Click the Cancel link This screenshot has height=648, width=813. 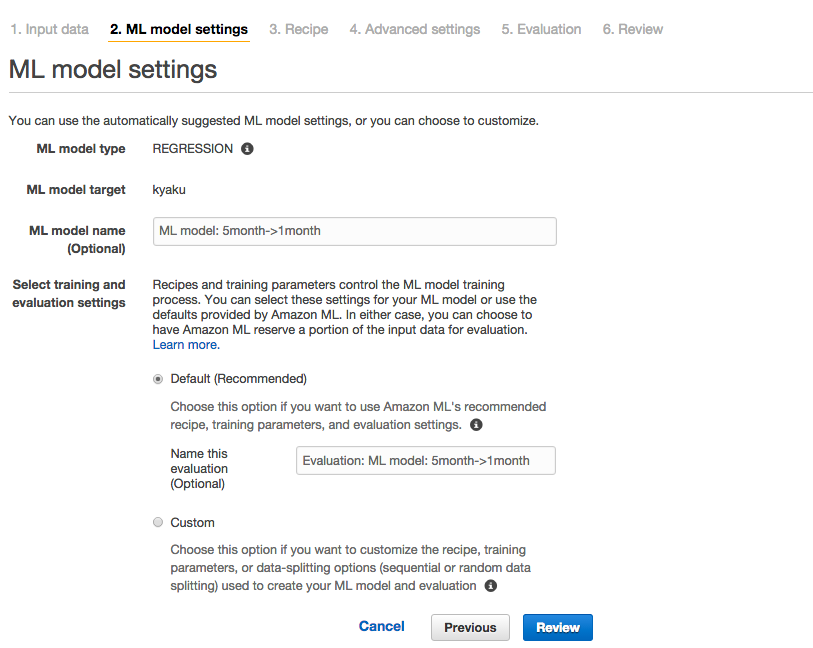pos(382,626)
